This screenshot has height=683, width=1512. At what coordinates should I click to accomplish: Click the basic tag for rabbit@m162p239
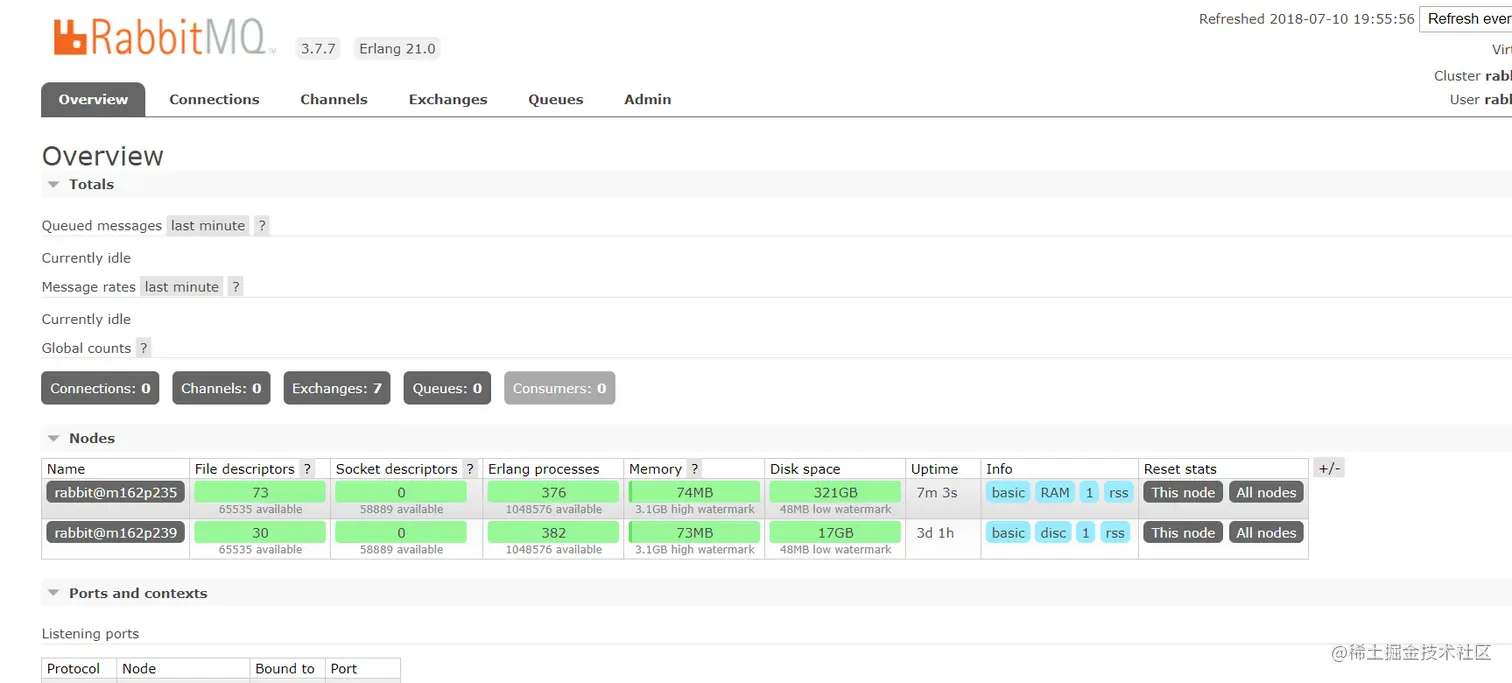(x=1008, y=533)
